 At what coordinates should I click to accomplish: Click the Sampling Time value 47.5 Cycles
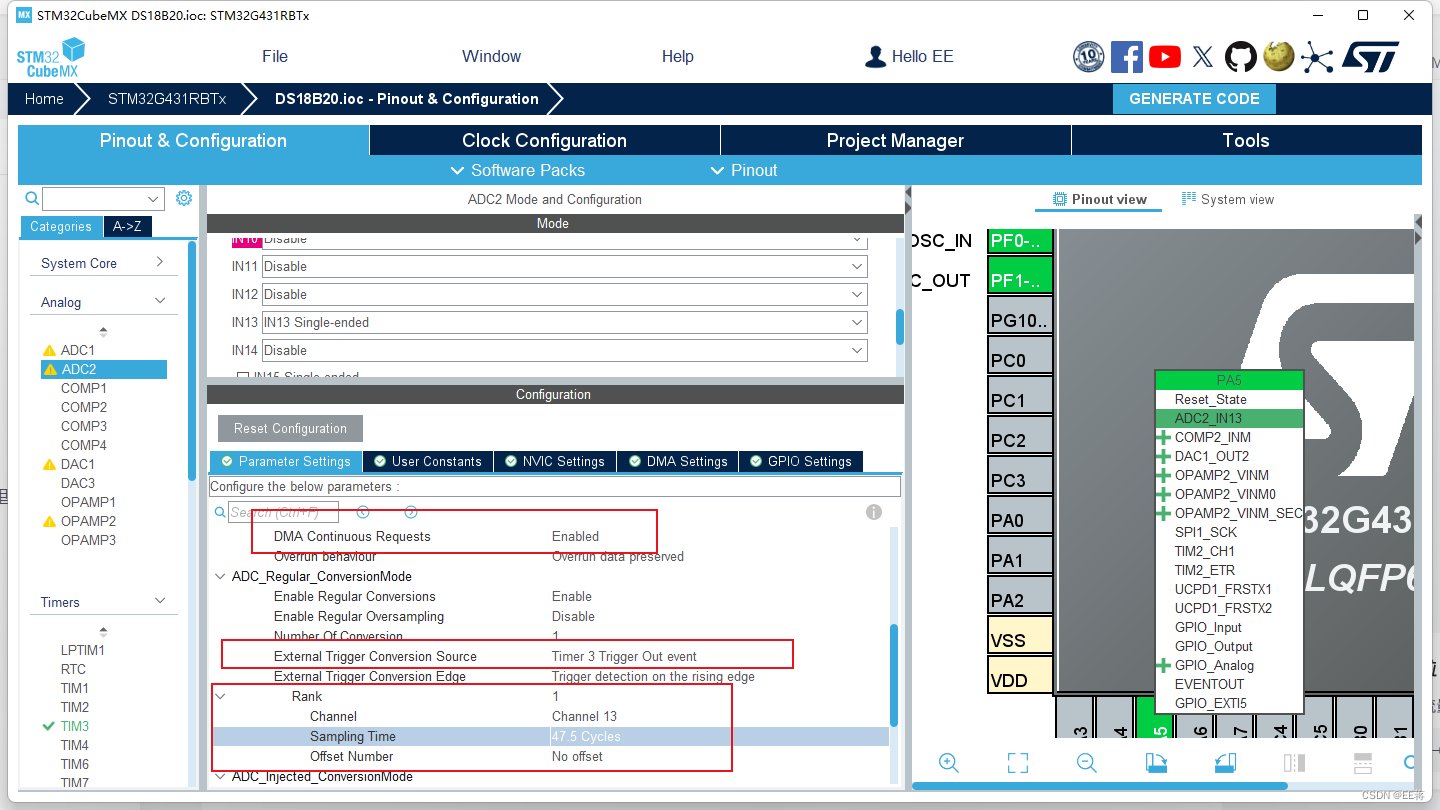tap(586, 737)
